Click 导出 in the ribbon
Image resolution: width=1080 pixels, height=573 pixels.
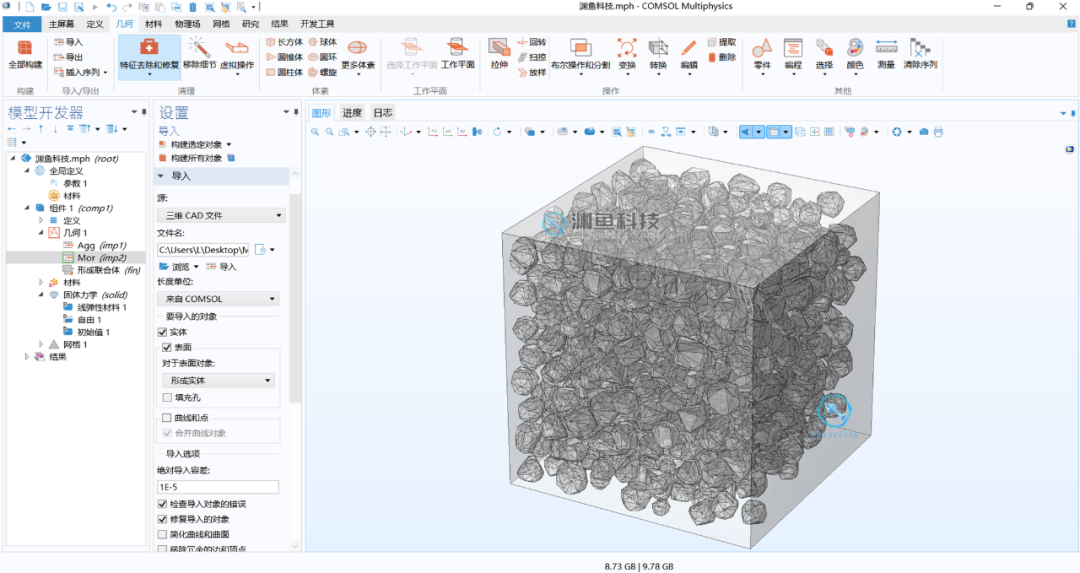[68, 57]
